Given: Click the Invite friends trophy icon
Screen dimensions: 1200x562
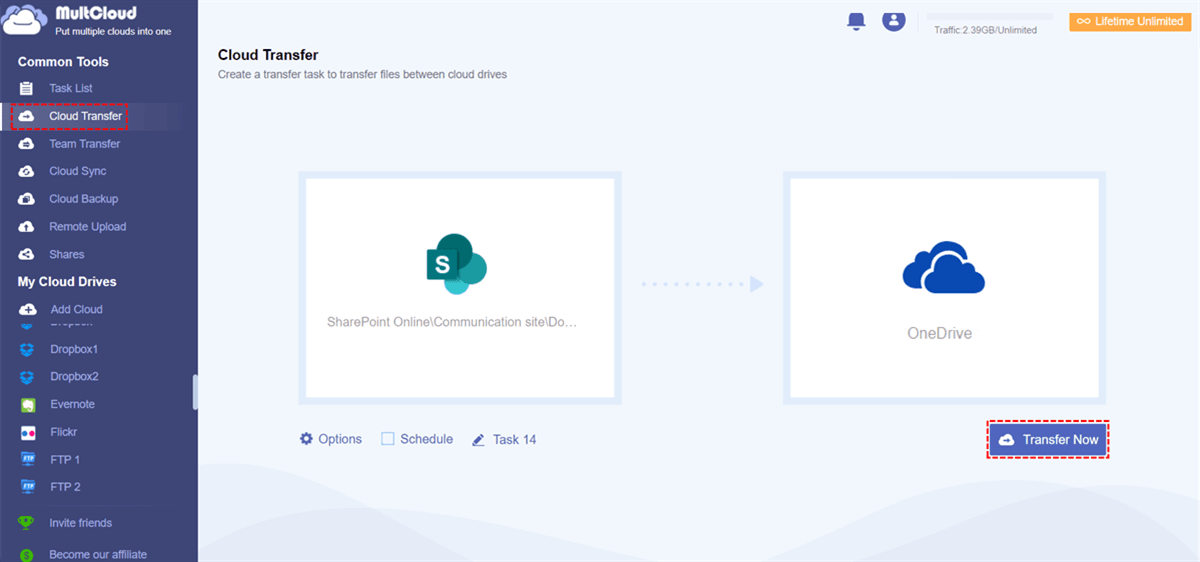Looking at the screenshot, I should [27, 523].
